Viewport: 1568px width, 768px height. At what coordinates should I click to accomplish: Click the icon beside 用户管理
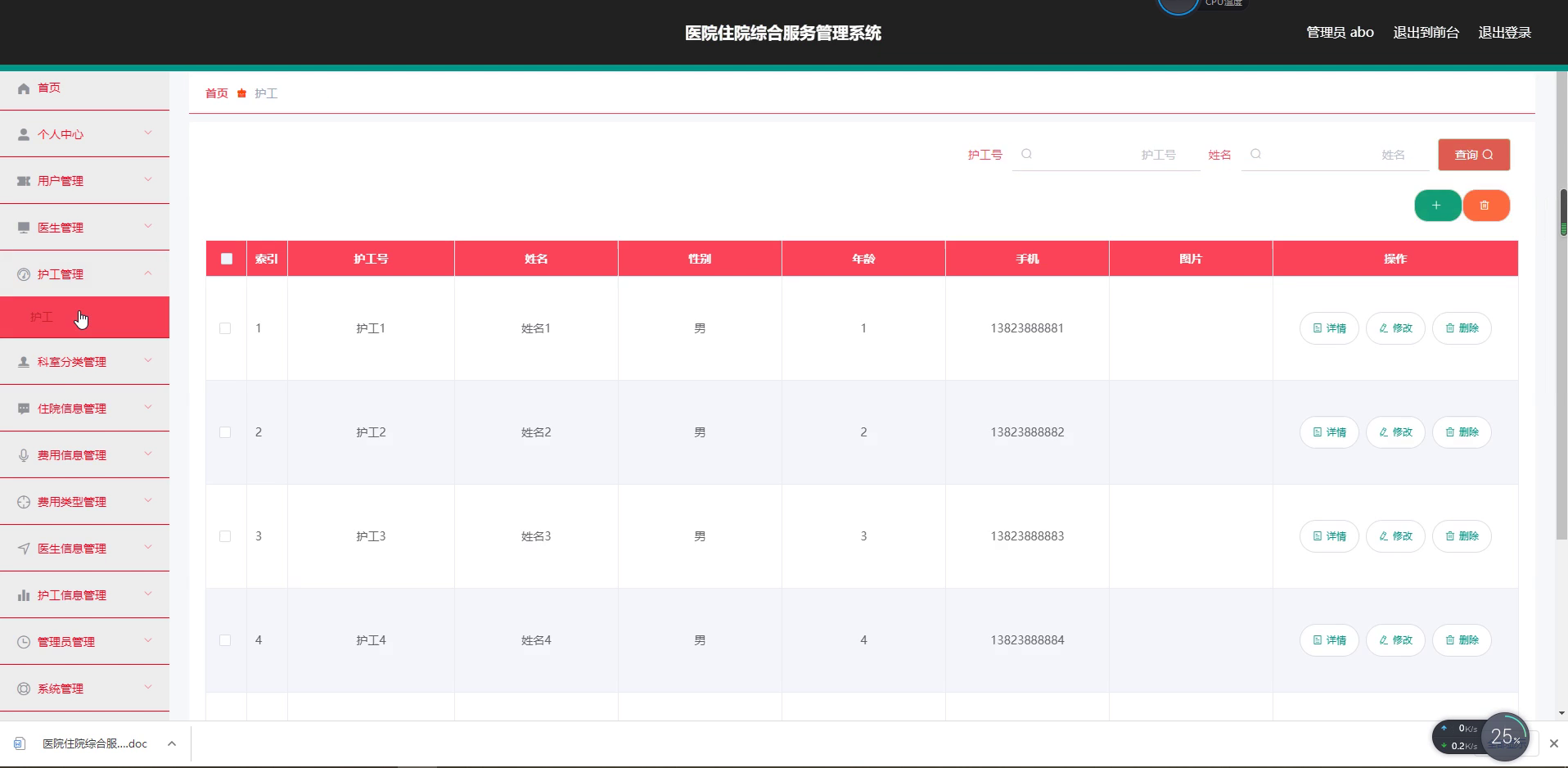pos(24,181)
